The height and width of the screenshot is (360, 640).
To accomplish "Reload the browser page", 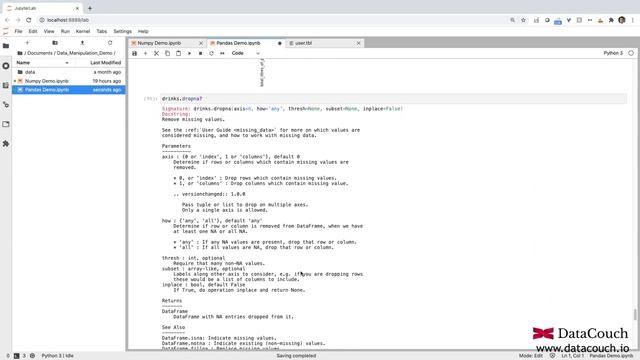I will click(x=29, y=20).
